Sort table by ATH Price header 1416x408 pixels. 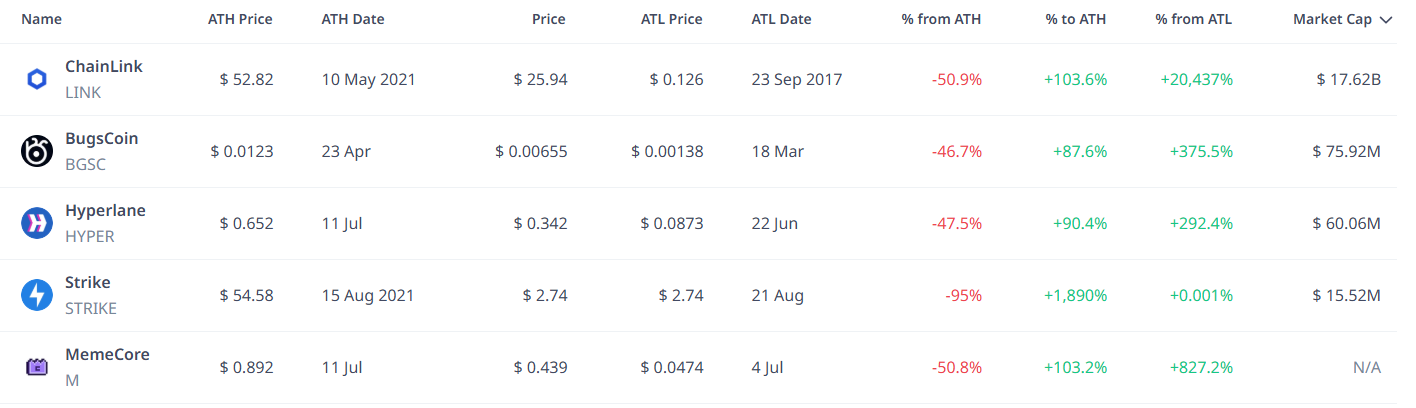240,19
